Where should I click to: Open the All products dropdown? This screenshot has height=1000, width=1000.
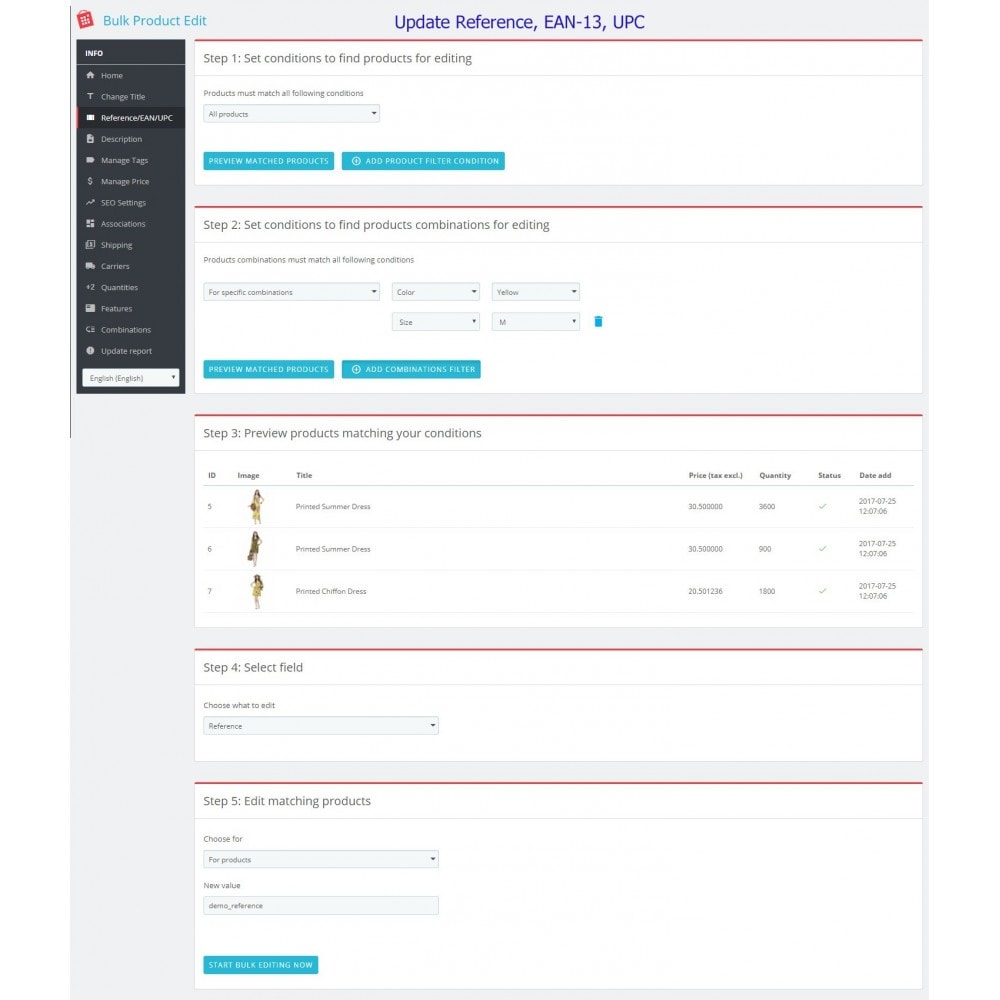pos(291,114)
